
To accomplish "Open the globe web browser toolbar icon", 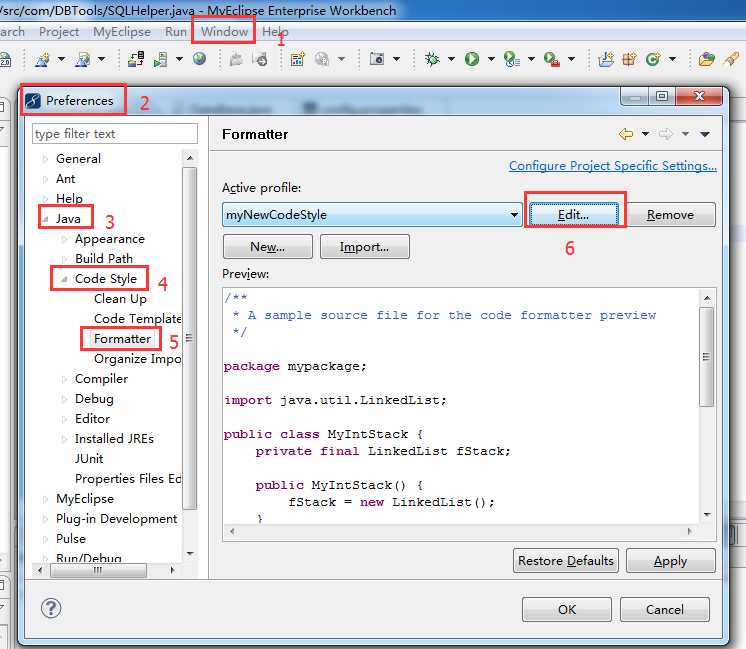I will pos(199,59).
